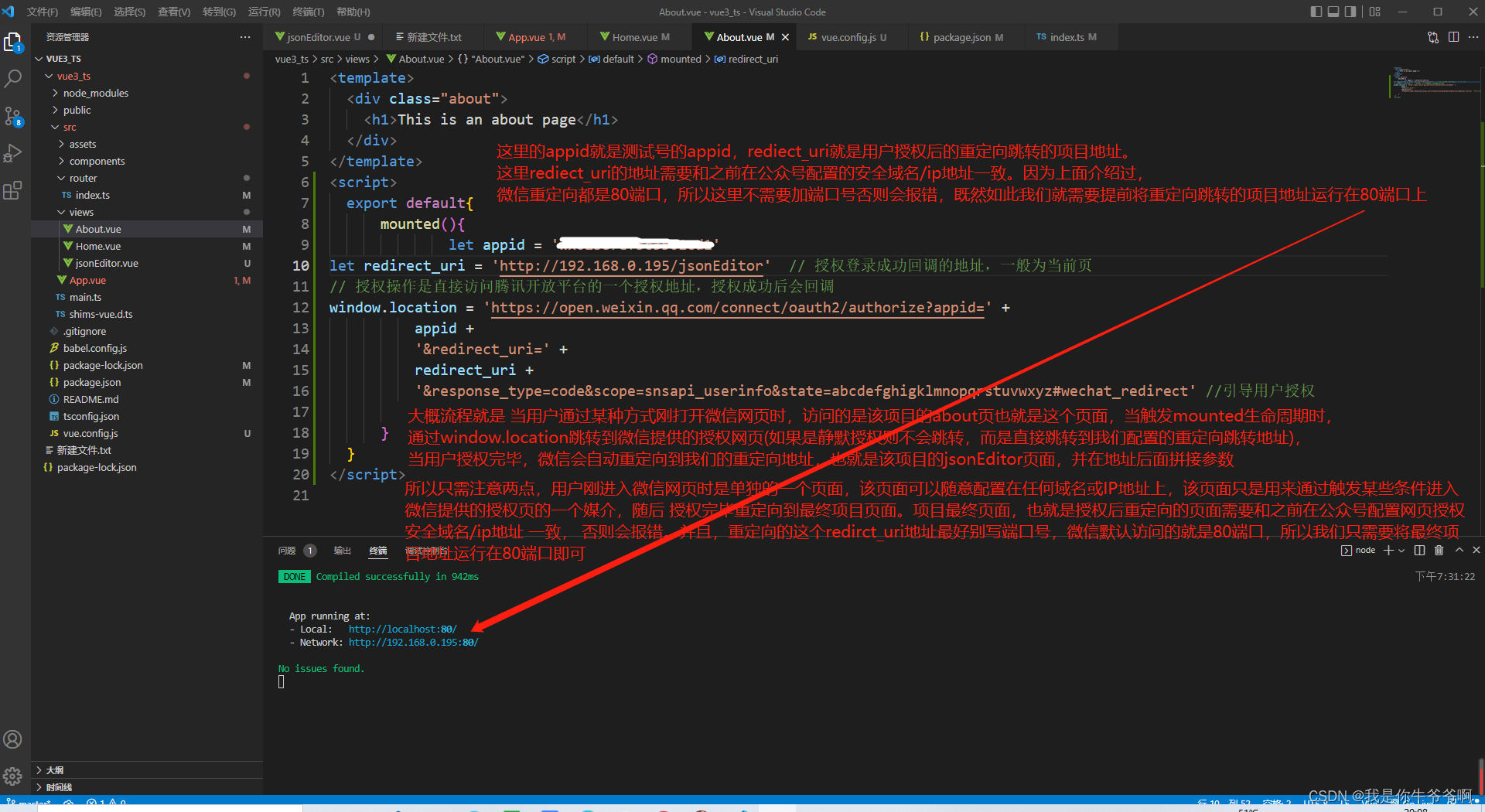1485x812 pixels.
Task: Close the About.vue editor tab
Action: click(x=785, y=37)
